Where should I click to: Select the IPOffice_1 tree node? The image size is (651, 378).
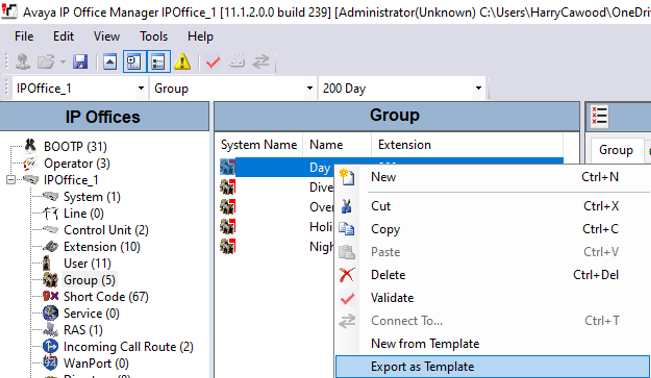point(71,180)
